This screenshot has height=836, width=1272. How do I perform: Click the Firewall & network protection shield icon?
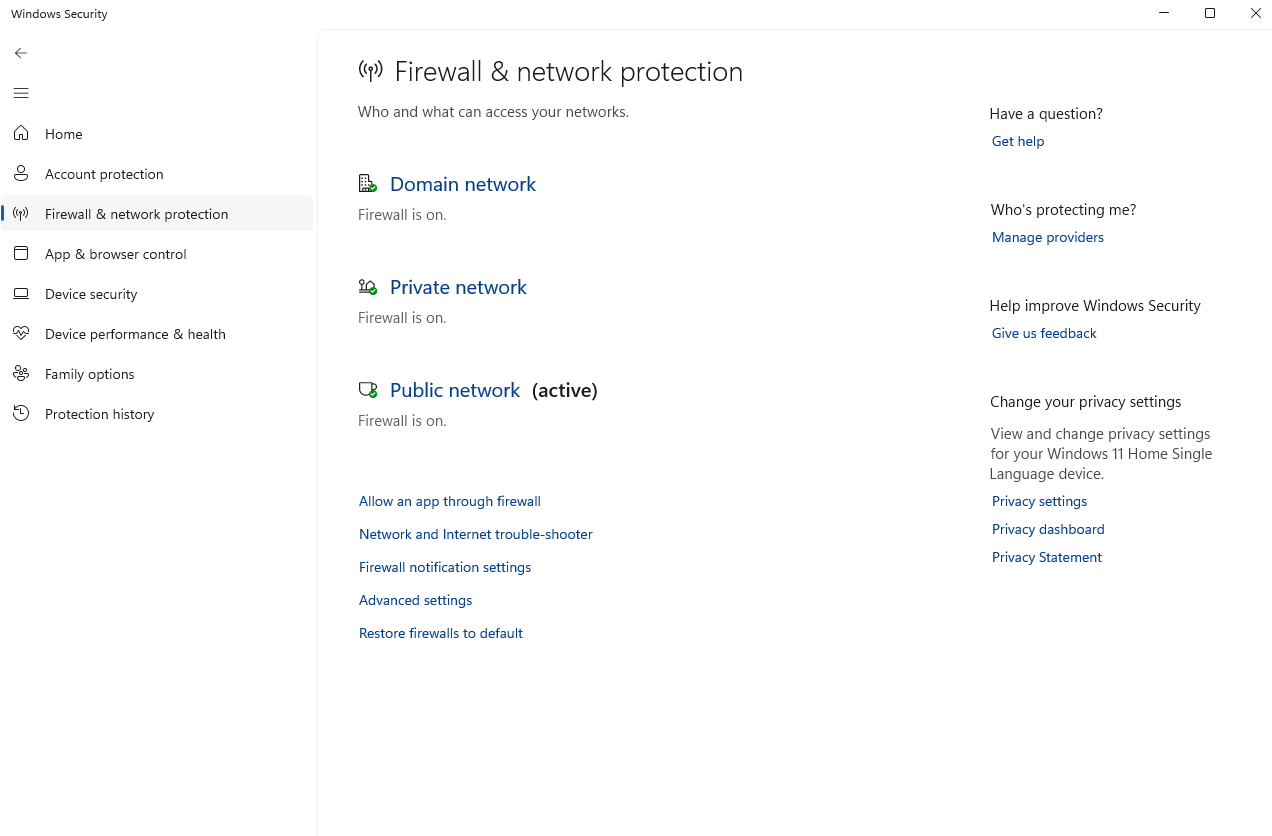pyautogui.click(x=20, y=213)
